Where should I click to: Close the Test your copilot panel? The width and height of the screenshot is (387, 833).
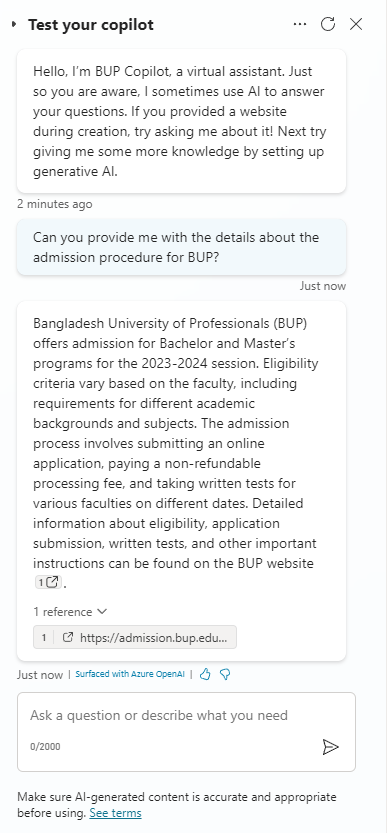coord(356,24)
